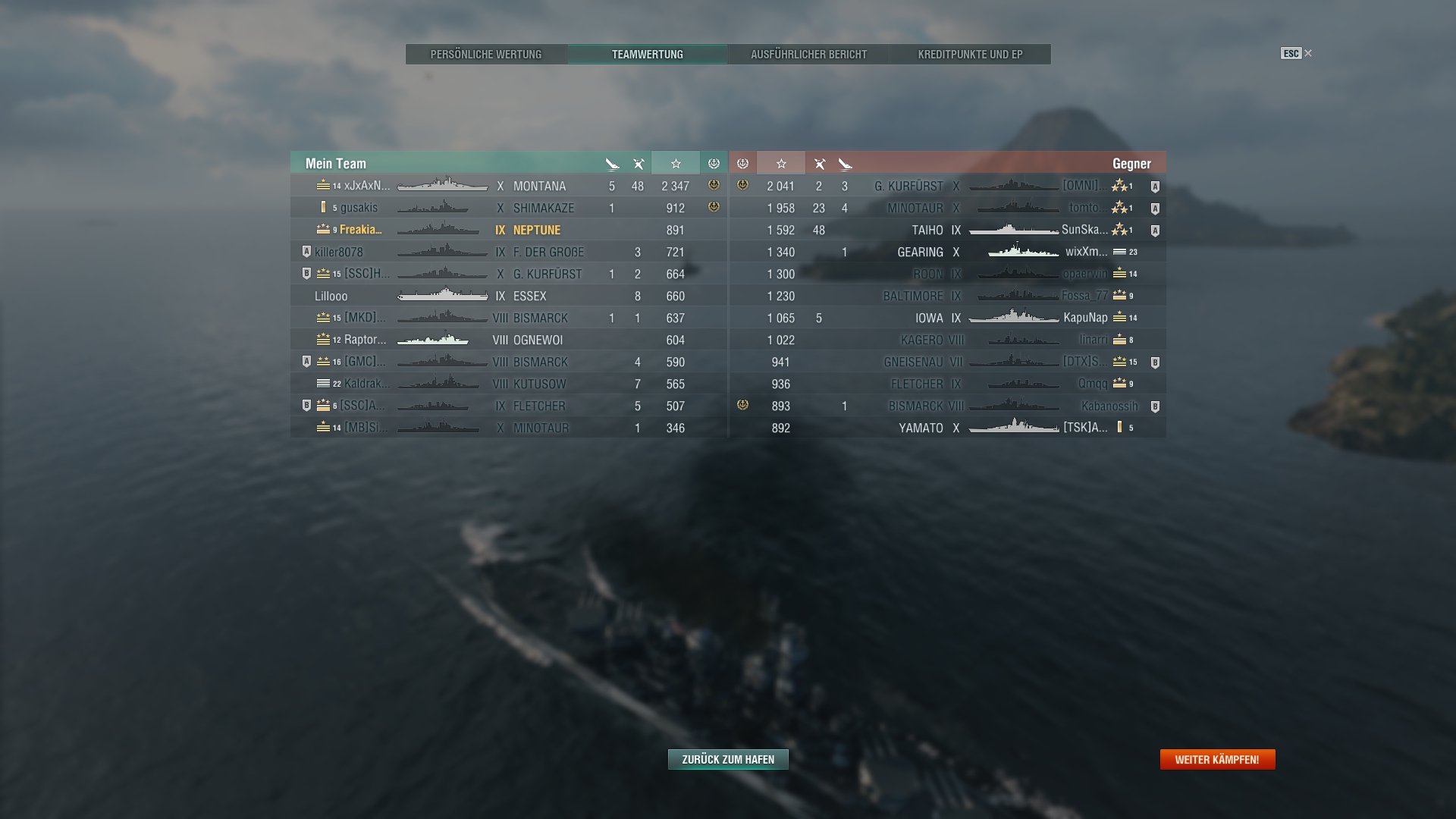Screen dimensions: 1456x819
Task: Select the Yamato enemy player row
Action: [948, 428]
